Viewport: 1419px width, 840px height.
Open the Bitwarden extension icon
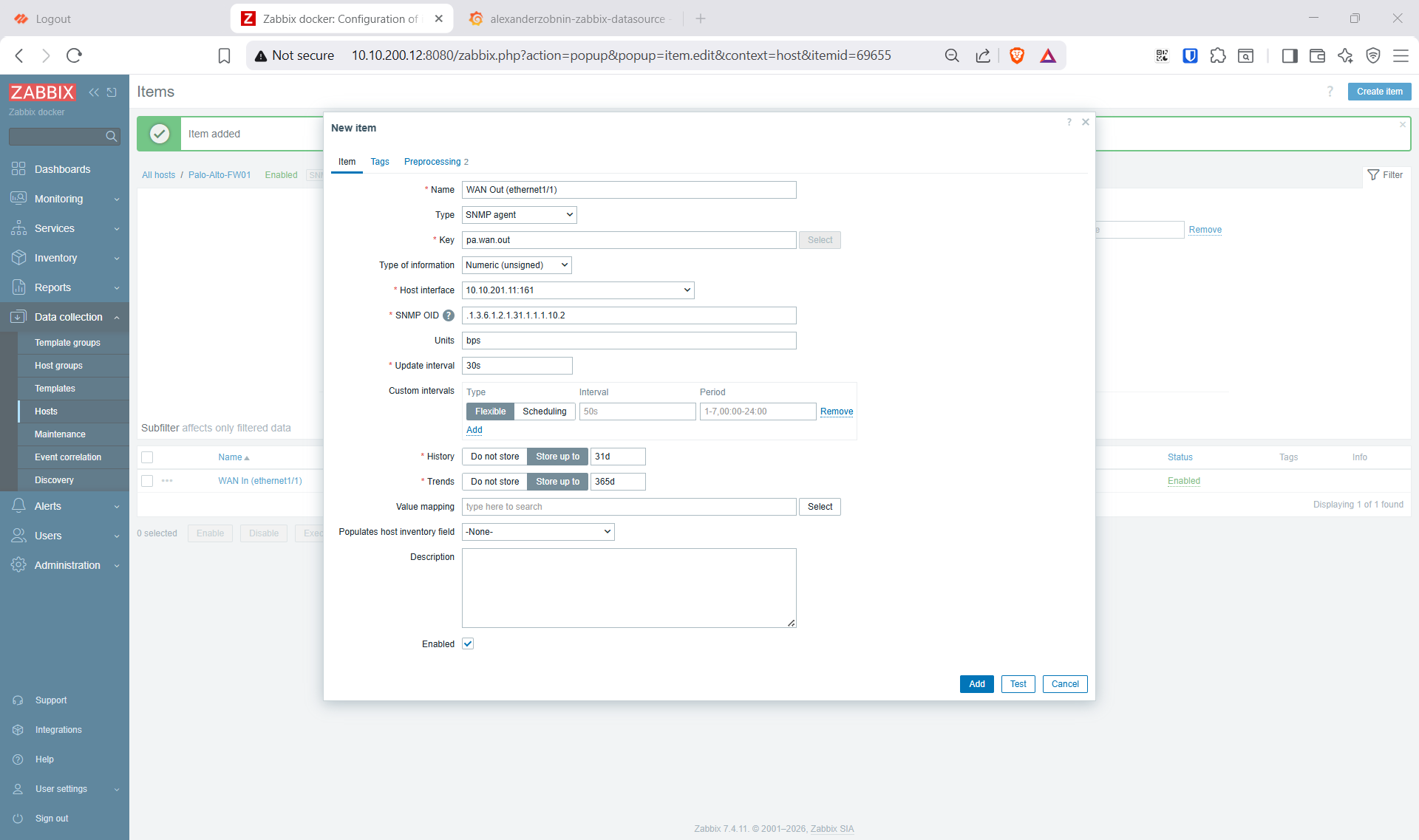1190,55
